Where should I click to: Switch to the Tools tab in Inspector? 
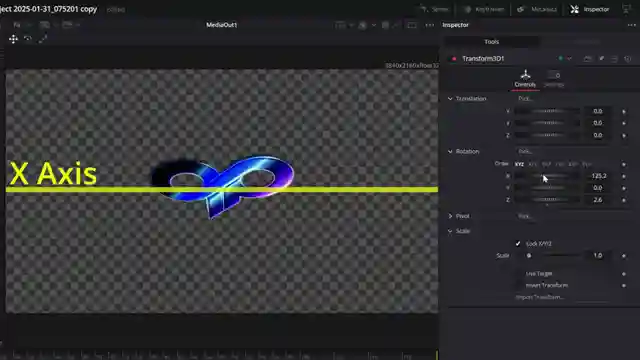pyautogui.click(x=491, y=42)
